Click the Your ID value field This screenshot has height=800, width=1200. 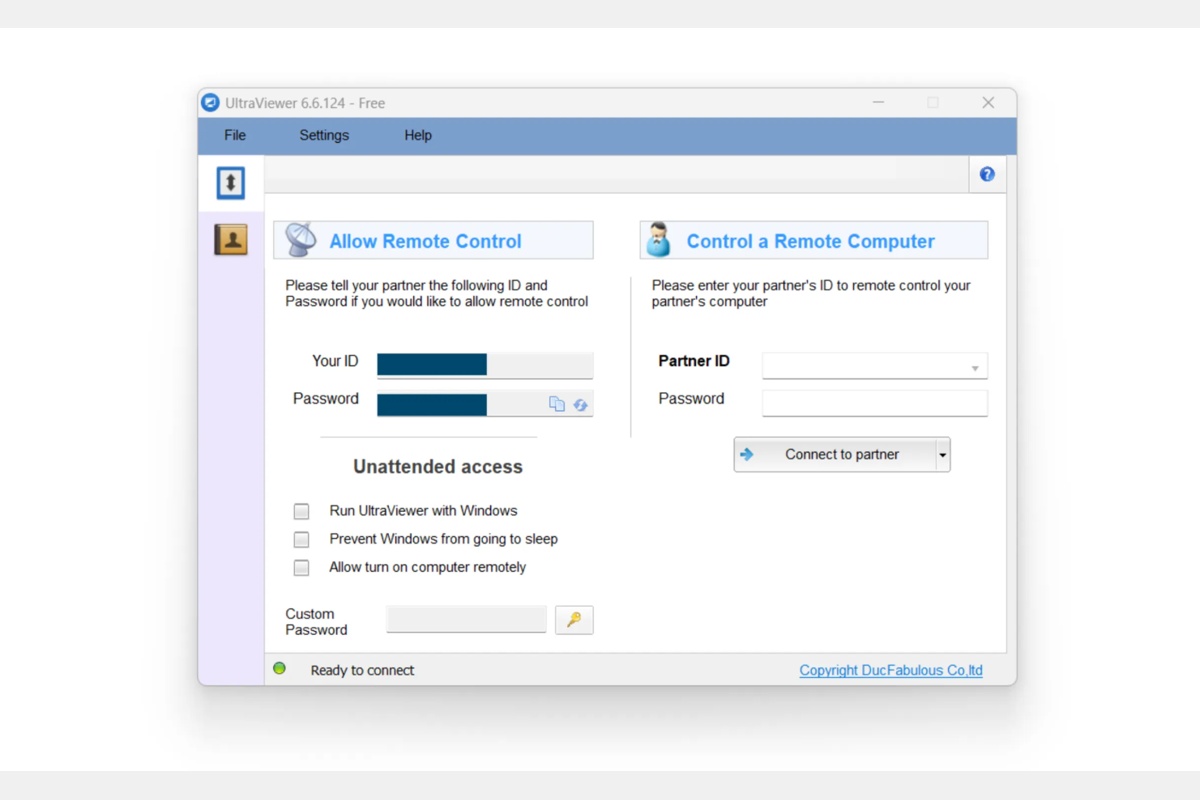[485, 365]
